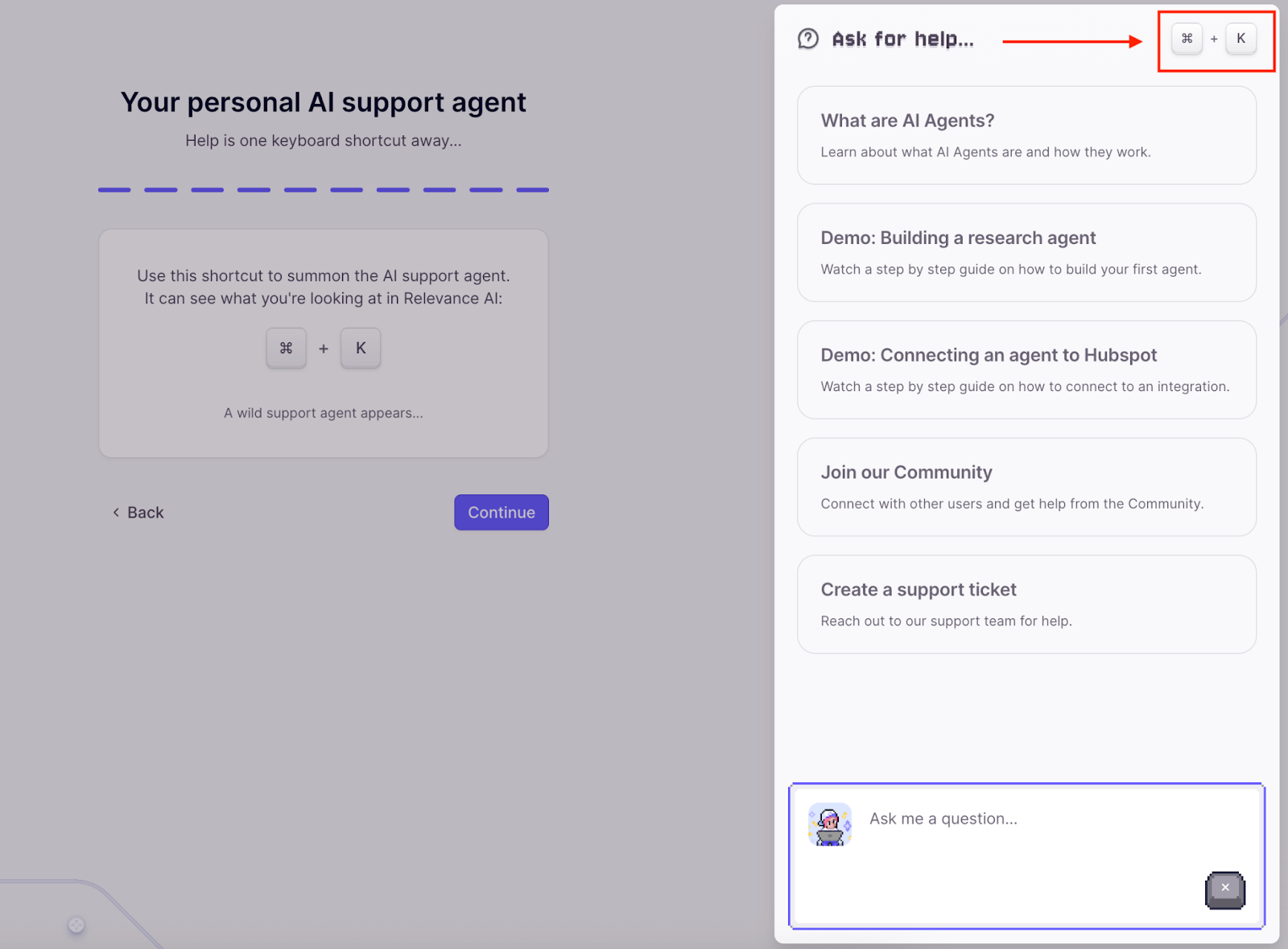Click 'Create a support ticket'
Viewport: 1288px width, 949px height.
pyautogui.click(x=1026, y=604)
